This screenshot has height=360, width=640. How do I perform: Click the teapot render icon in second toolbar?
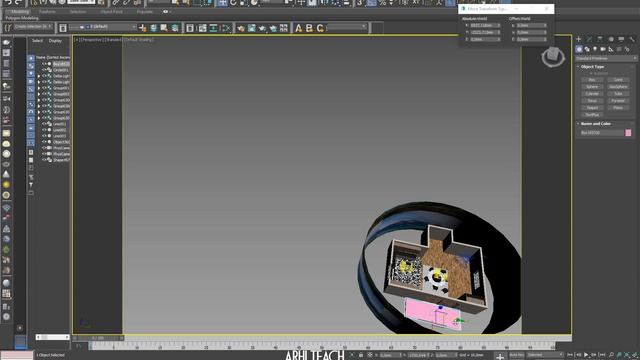point(241,28)
